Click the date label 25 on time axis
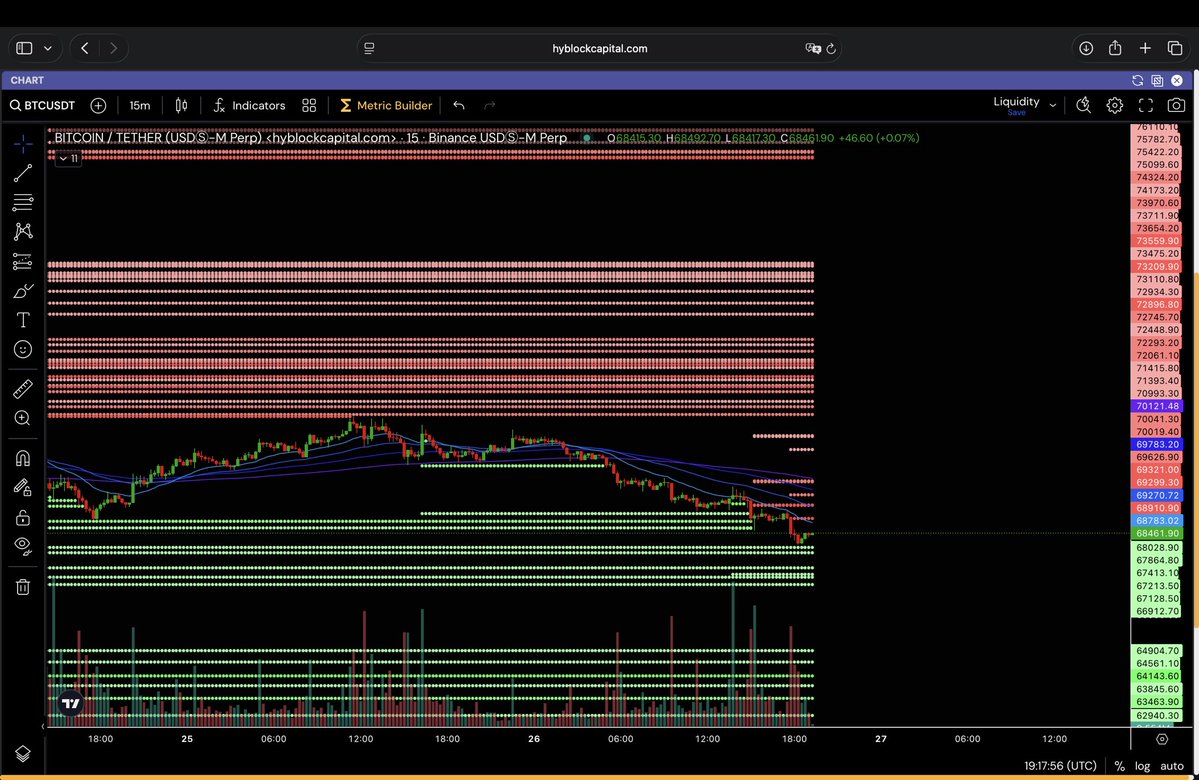Viewport: 1199px width, 780px height. click(187, 739)
